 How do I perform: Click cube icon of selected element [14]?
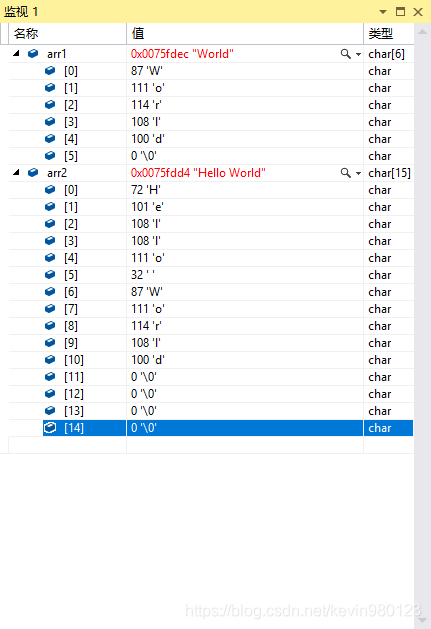tap(50, 428)
